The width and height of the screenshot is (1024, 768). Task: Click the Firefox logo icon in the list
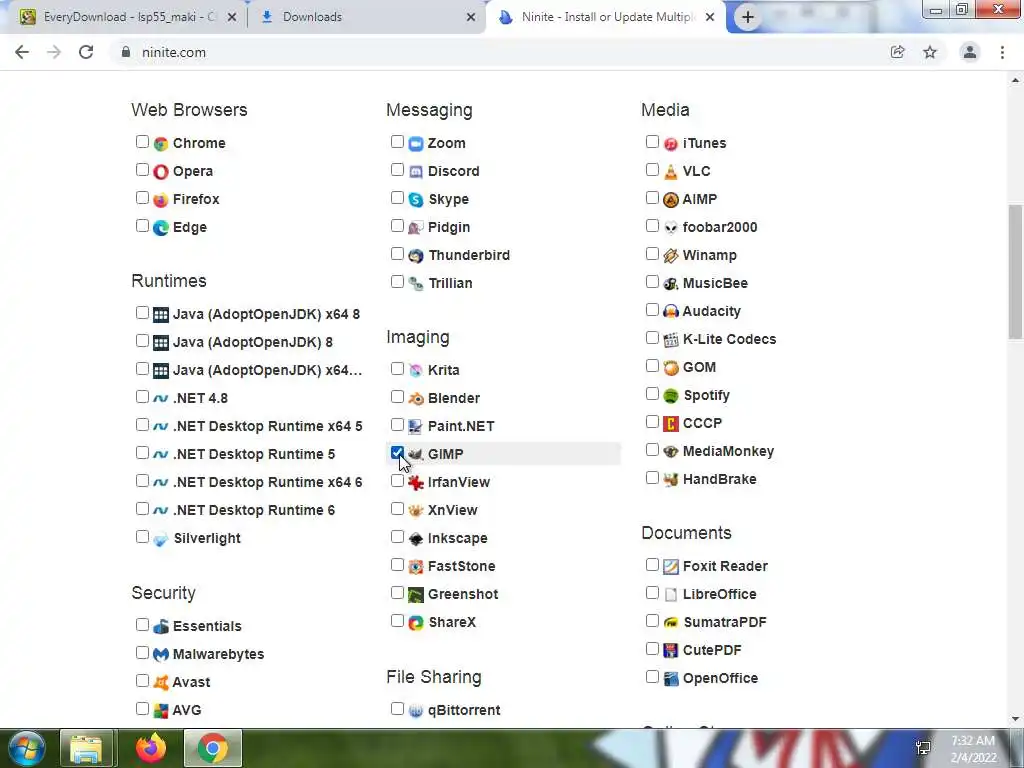pyautogui.click(x=161, y=199)
